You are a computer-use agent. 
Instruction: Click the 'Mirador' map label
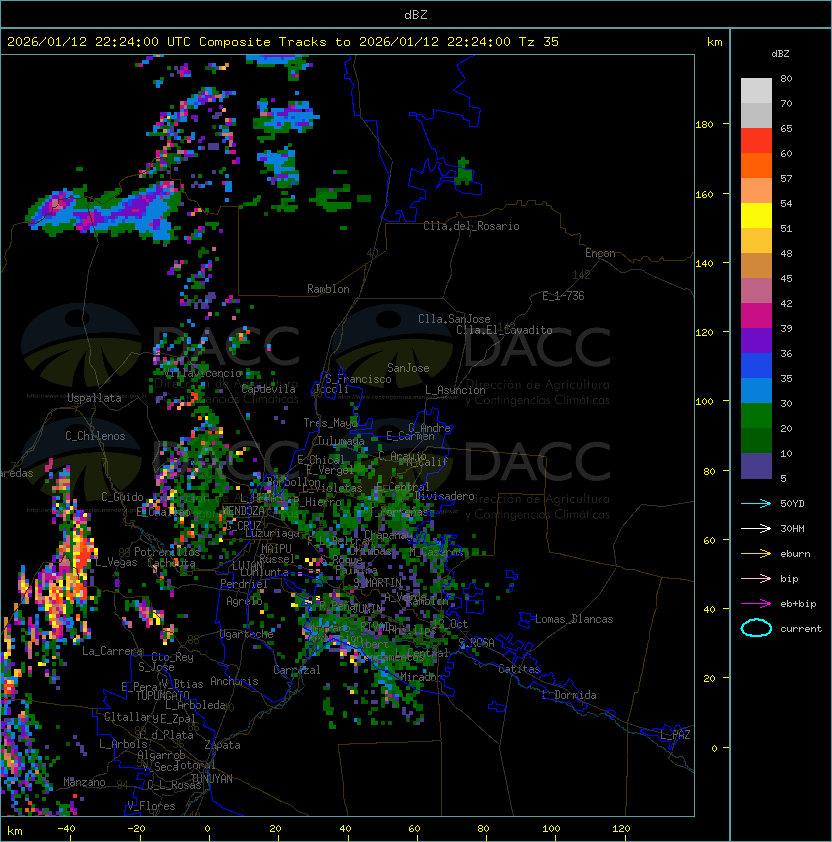click(x=421, y=677)
